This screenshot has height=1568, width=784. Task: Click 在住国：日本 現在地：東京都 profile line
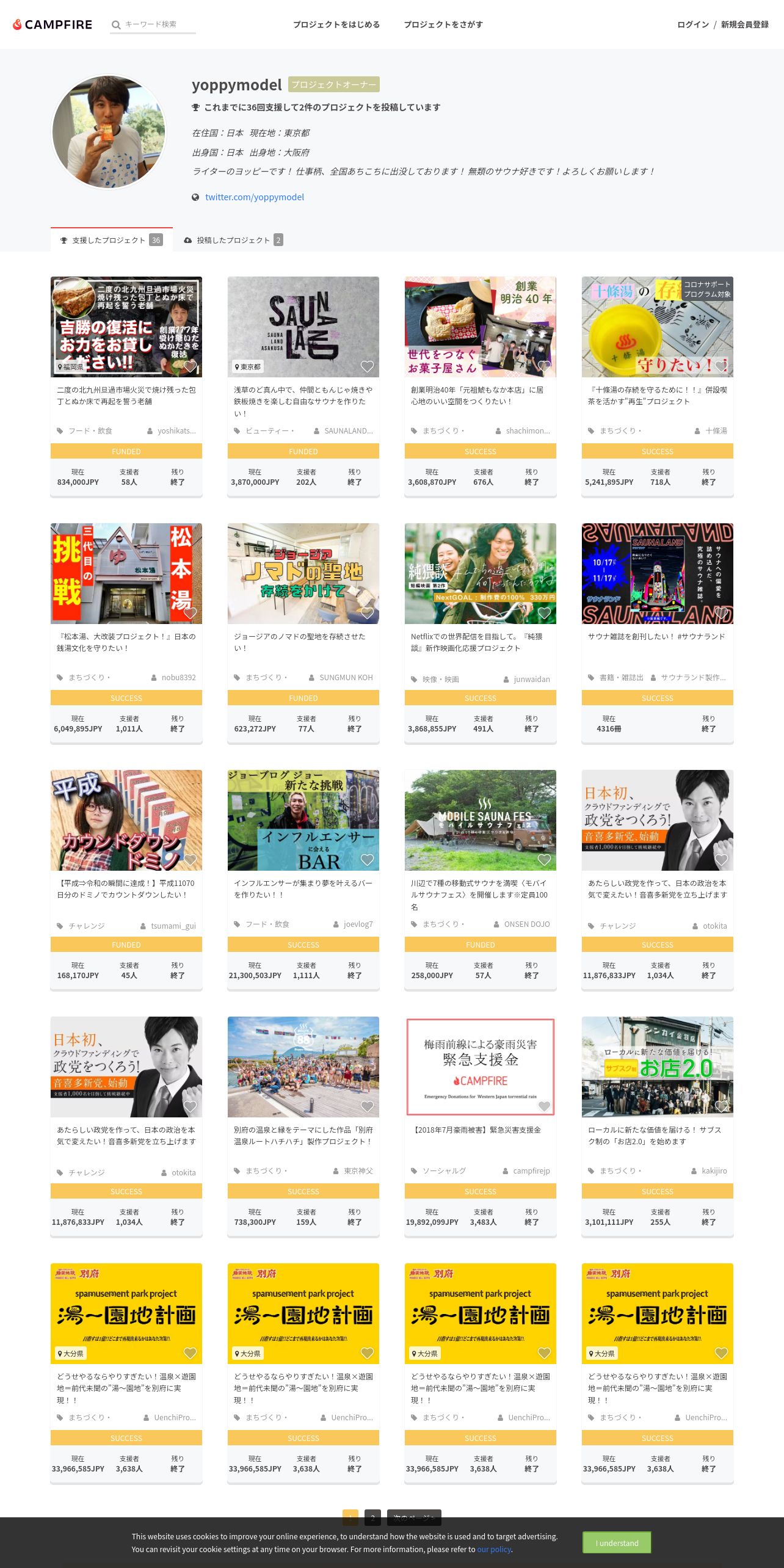tap(251, 133)
